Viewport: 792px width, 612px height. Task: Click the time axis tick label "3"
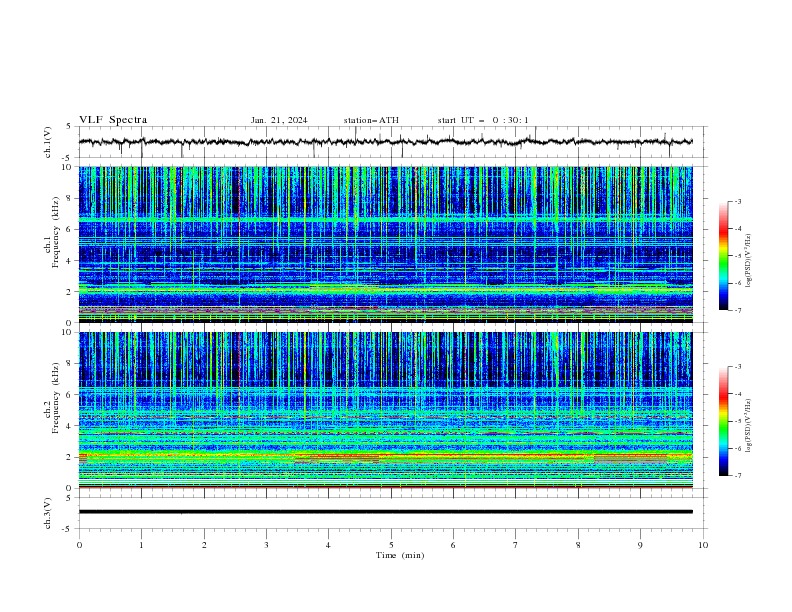coord(266,545)
